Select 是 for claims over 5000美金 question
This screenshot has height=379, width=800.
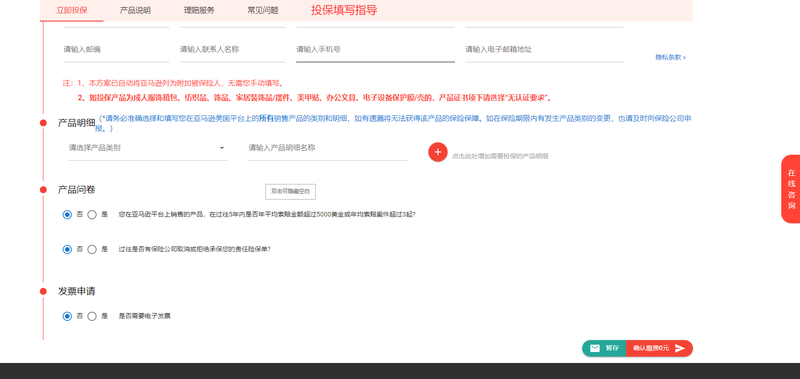92,215
